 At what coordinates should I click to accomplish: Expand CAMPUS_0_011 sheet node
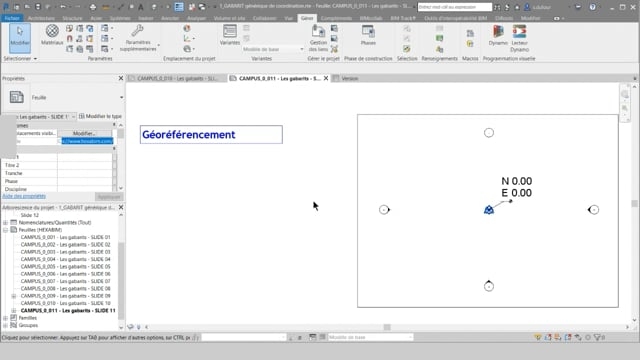(x=14, y=311)
